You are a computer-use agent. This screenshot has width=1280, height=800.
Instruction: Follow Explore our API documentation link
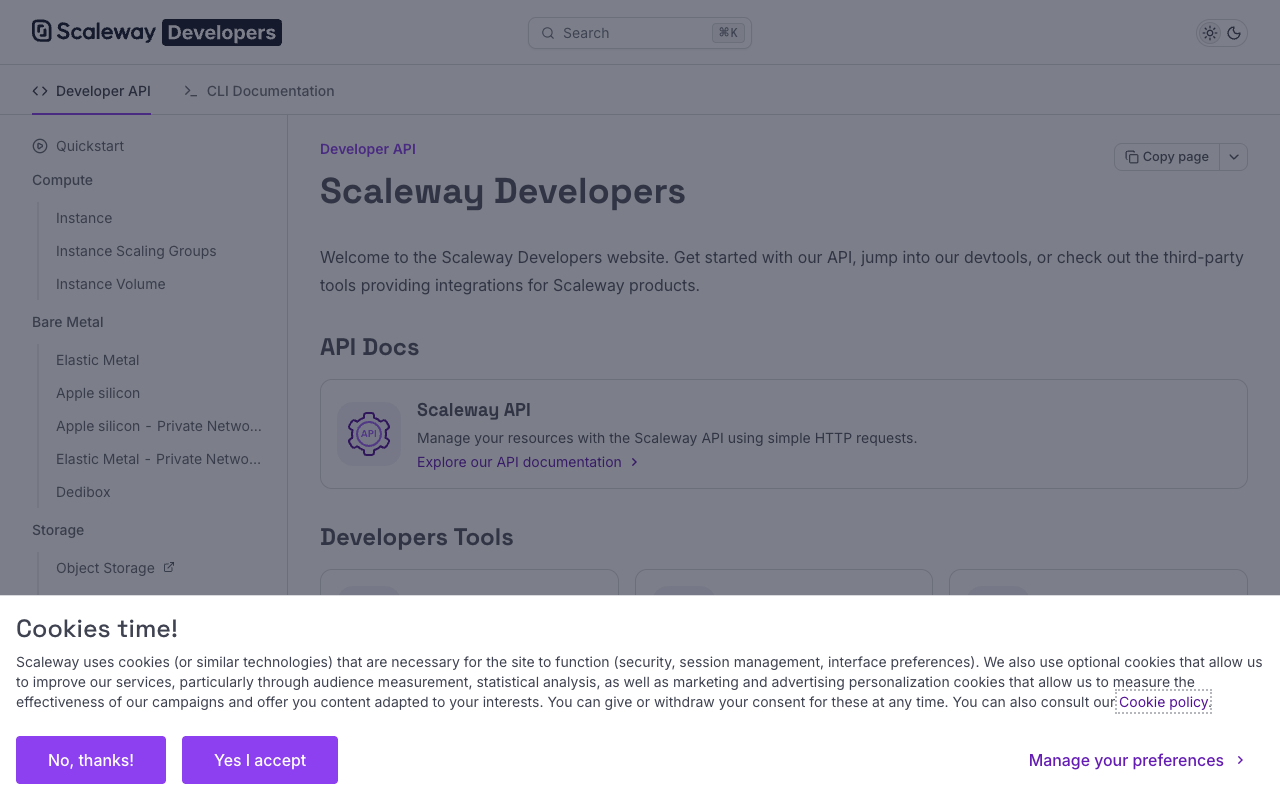coord(528,462)
